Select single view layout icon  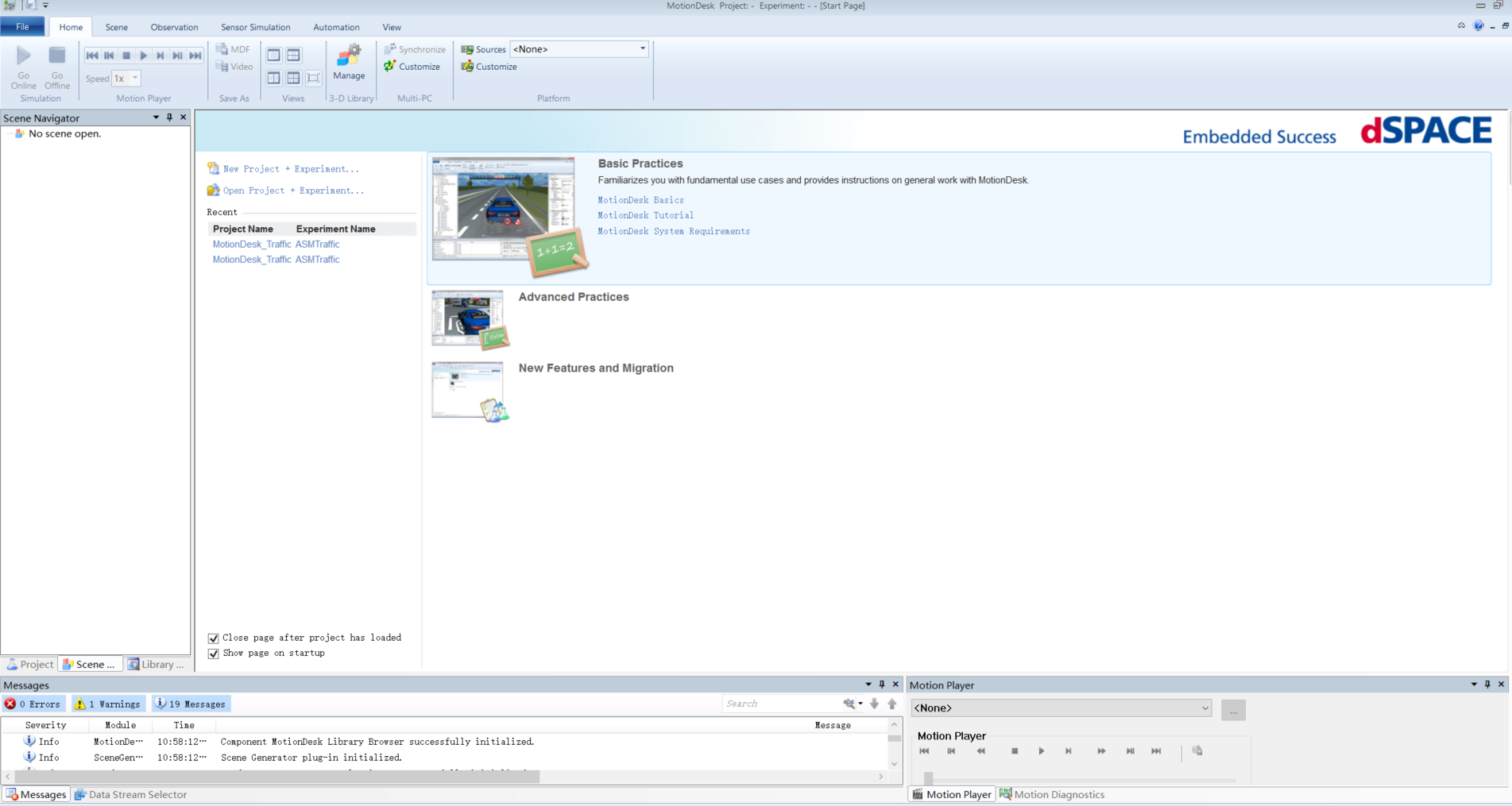(x=274, y=55)
